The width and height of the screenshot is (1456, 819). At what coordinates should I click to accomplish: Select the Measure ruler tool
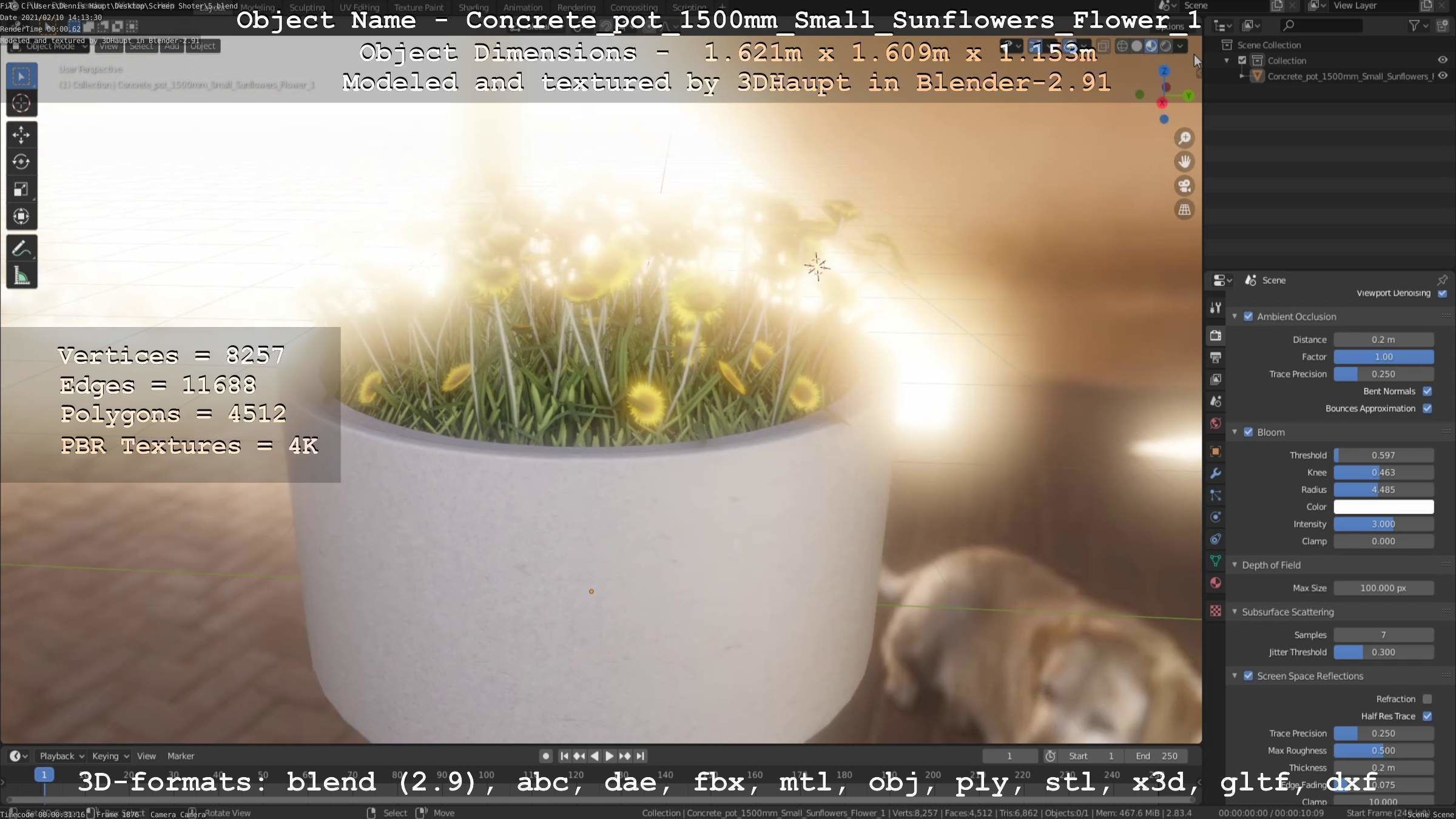[21, 275]
